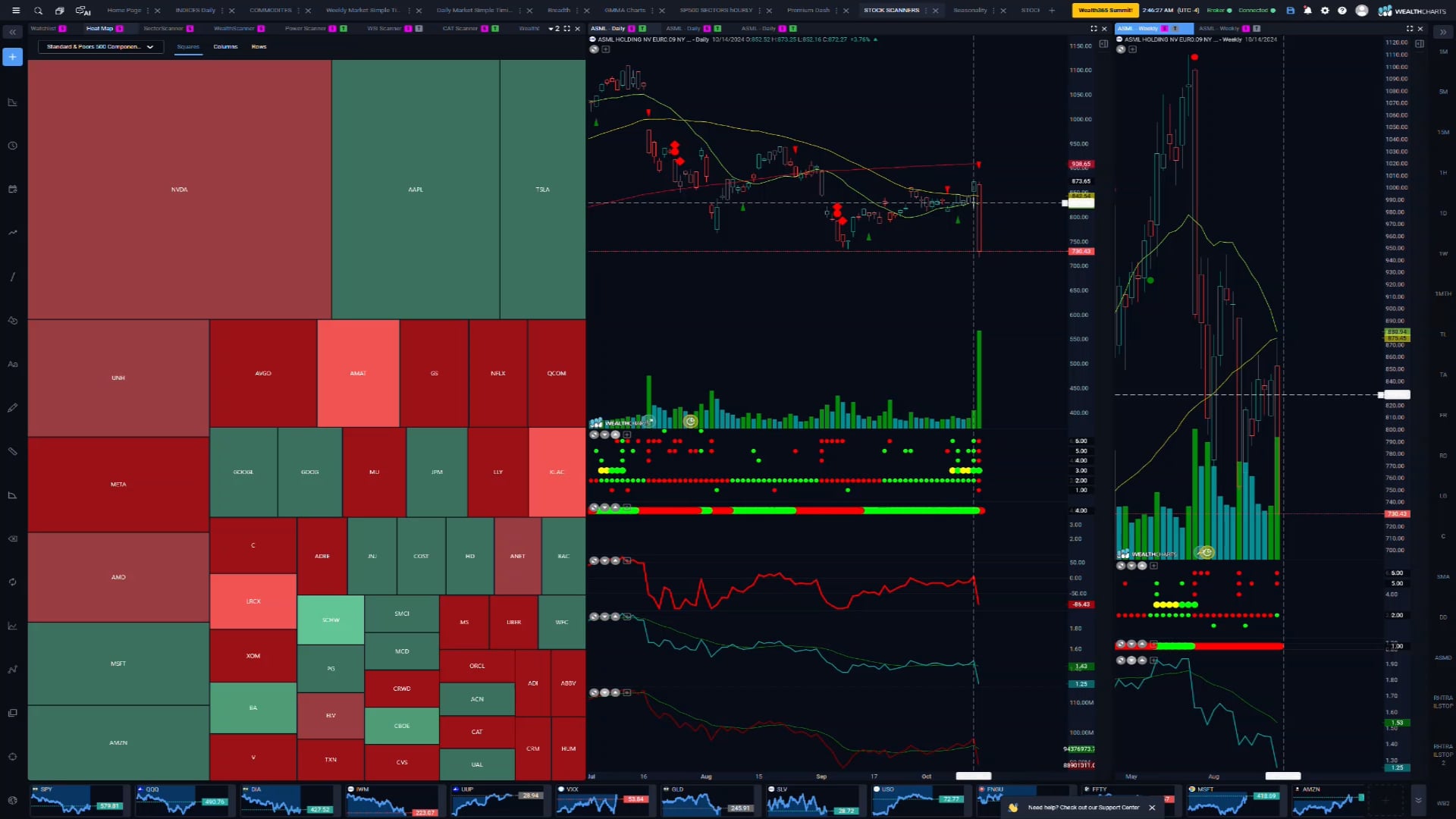Close the support center help popup
The height and width of the screenshot is (819, 1456).
(1152, 808)
